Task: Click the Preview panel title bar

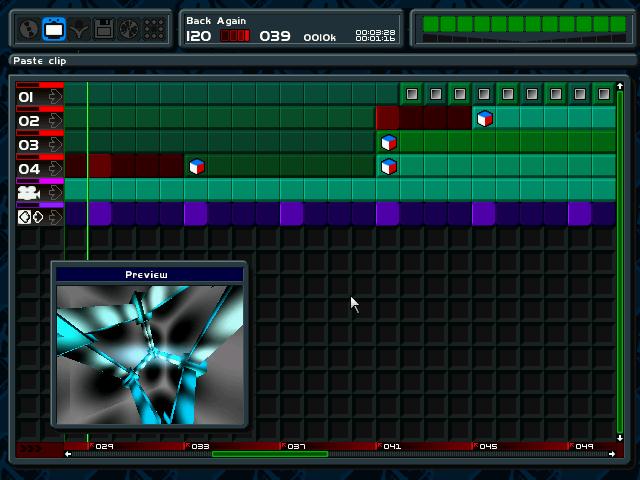Action: tap(147, 275)
